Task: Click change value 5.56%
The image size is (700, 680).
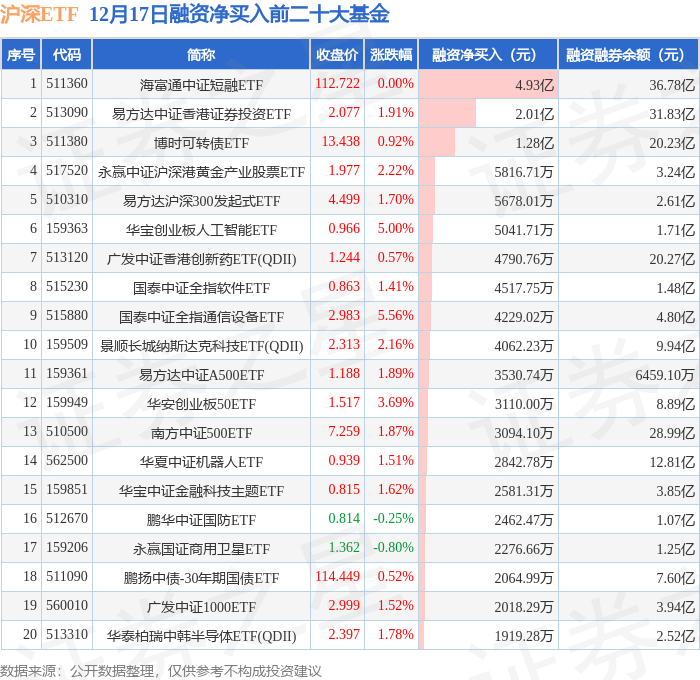Action: click(x=396, y=316)
